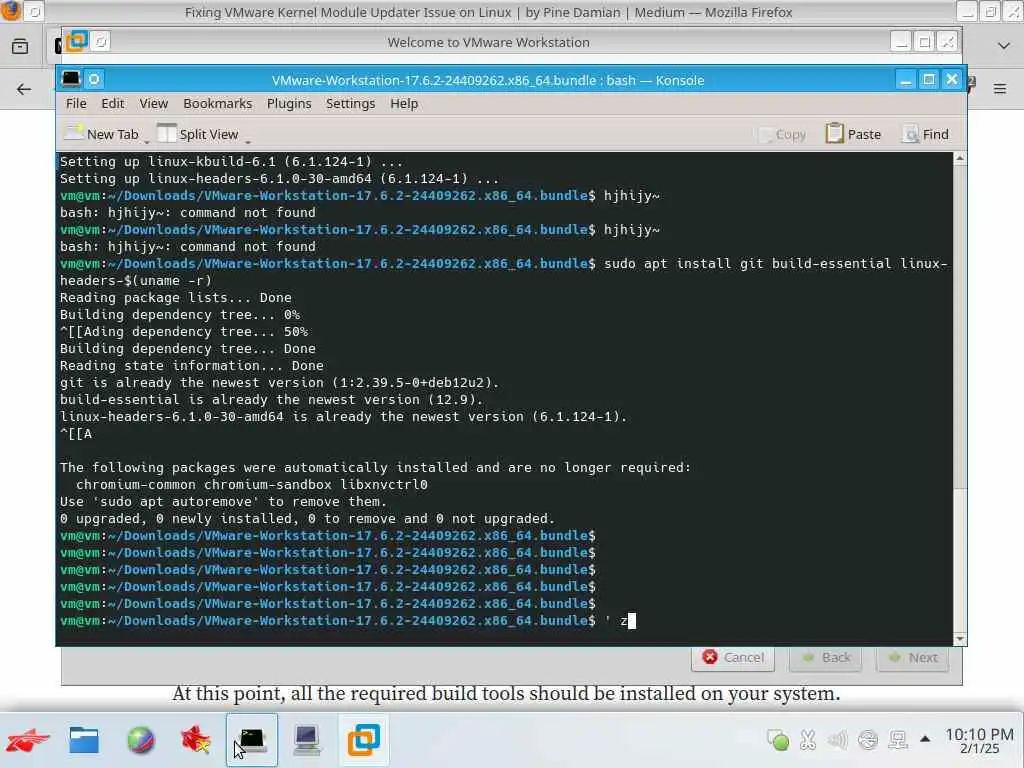Click the New Tab toolbar button

click(x=101, y=134)
